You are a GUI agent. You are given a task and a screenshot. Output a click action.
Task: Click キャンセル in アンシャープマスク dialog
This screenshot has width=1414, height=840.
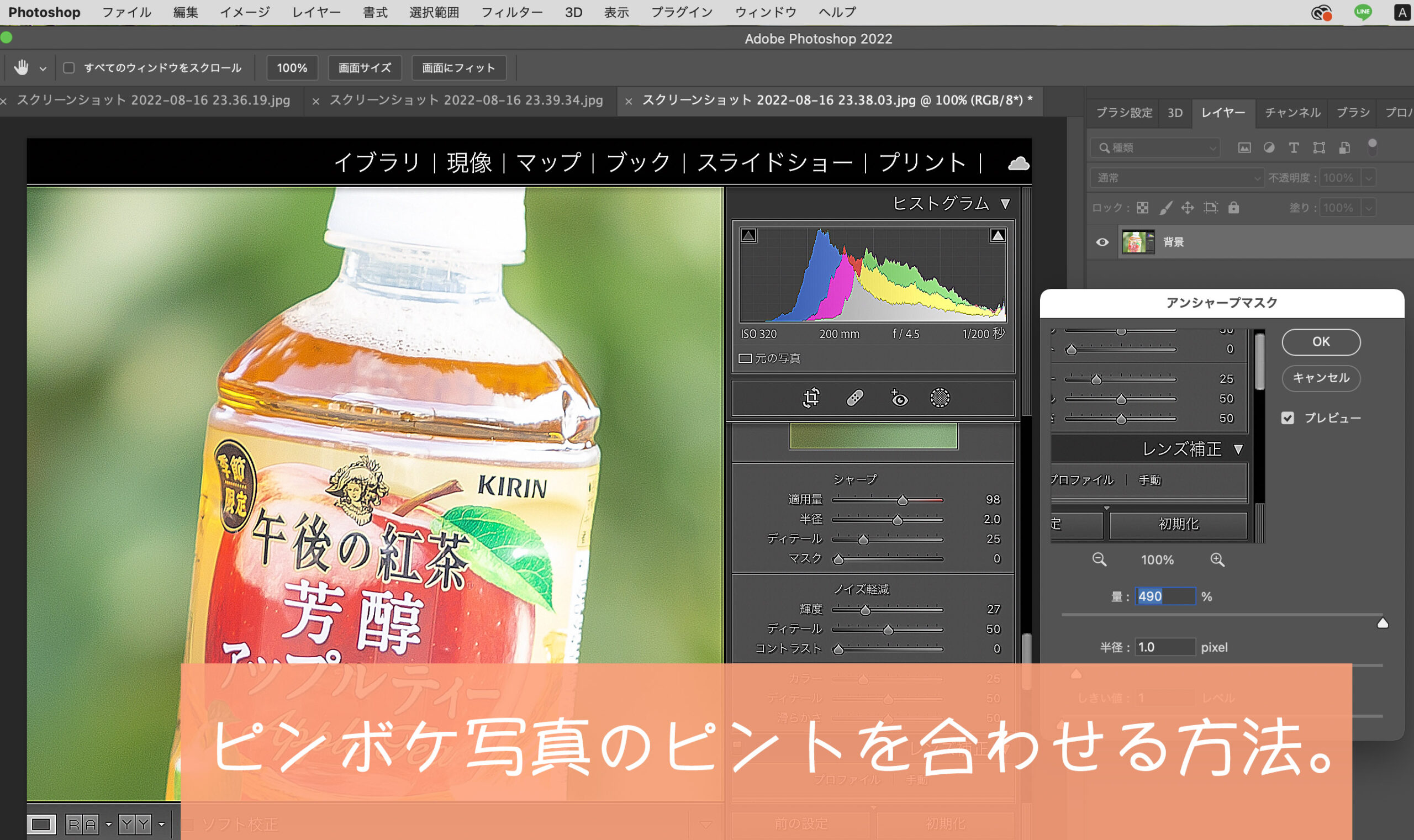point(1321,378)
